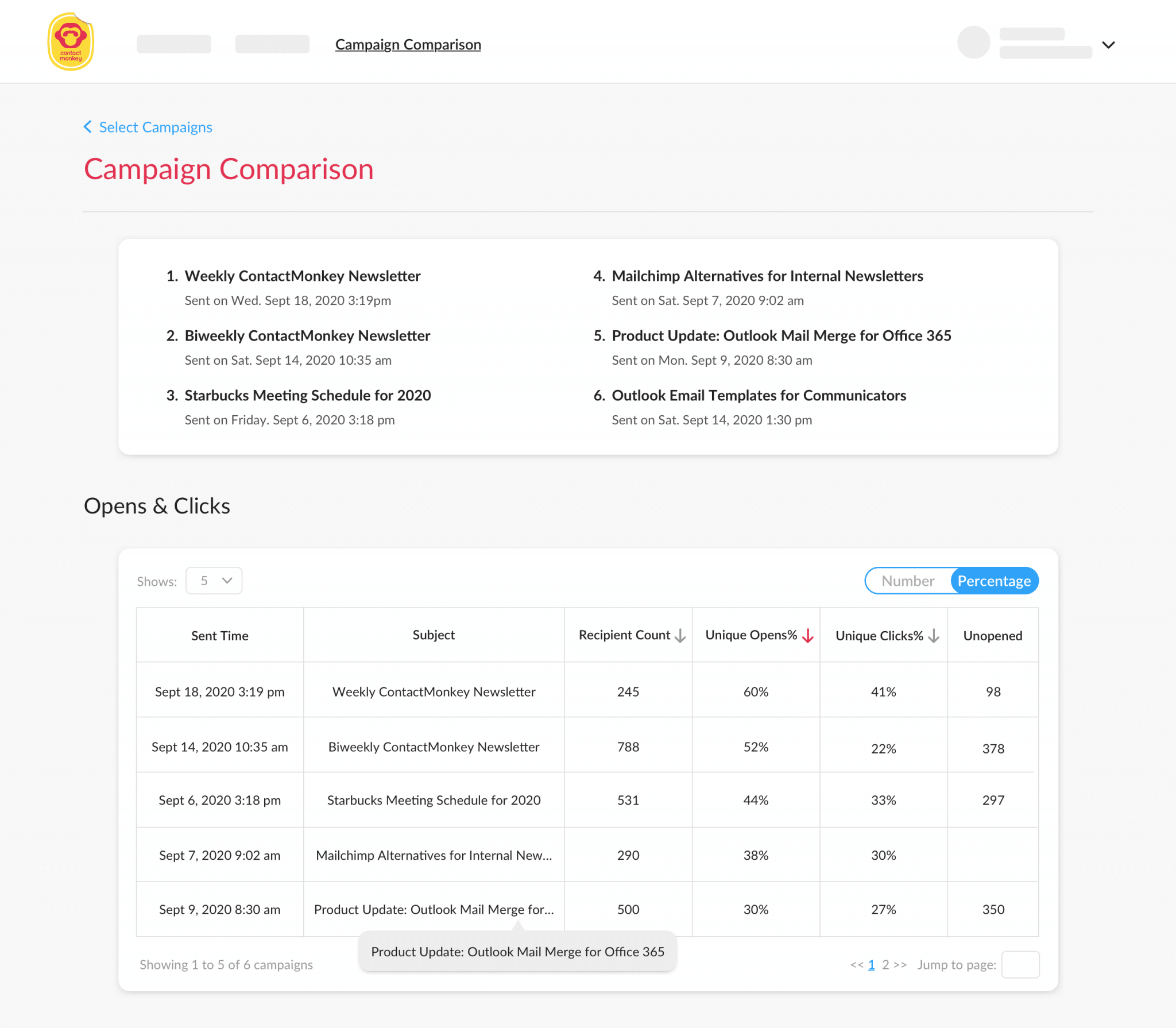Select the Percentage display mode
Screen dimensions: 1176x1028
pos(995,581)
